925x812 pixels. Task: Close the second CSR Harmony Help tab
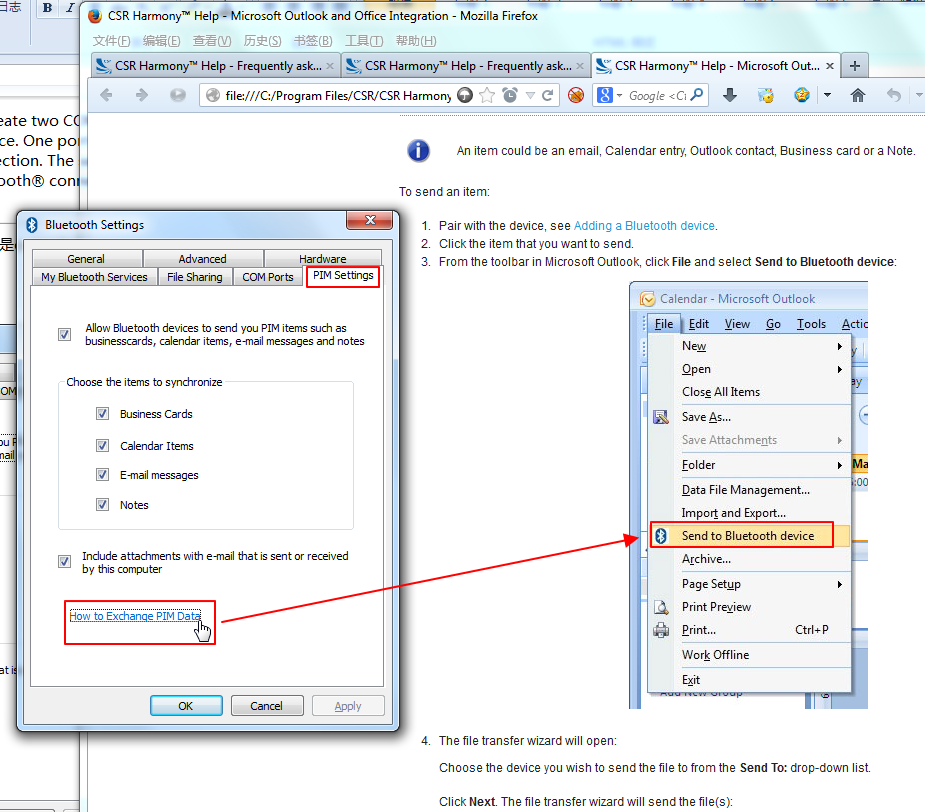pyautogui.click(x=580, y=66)
